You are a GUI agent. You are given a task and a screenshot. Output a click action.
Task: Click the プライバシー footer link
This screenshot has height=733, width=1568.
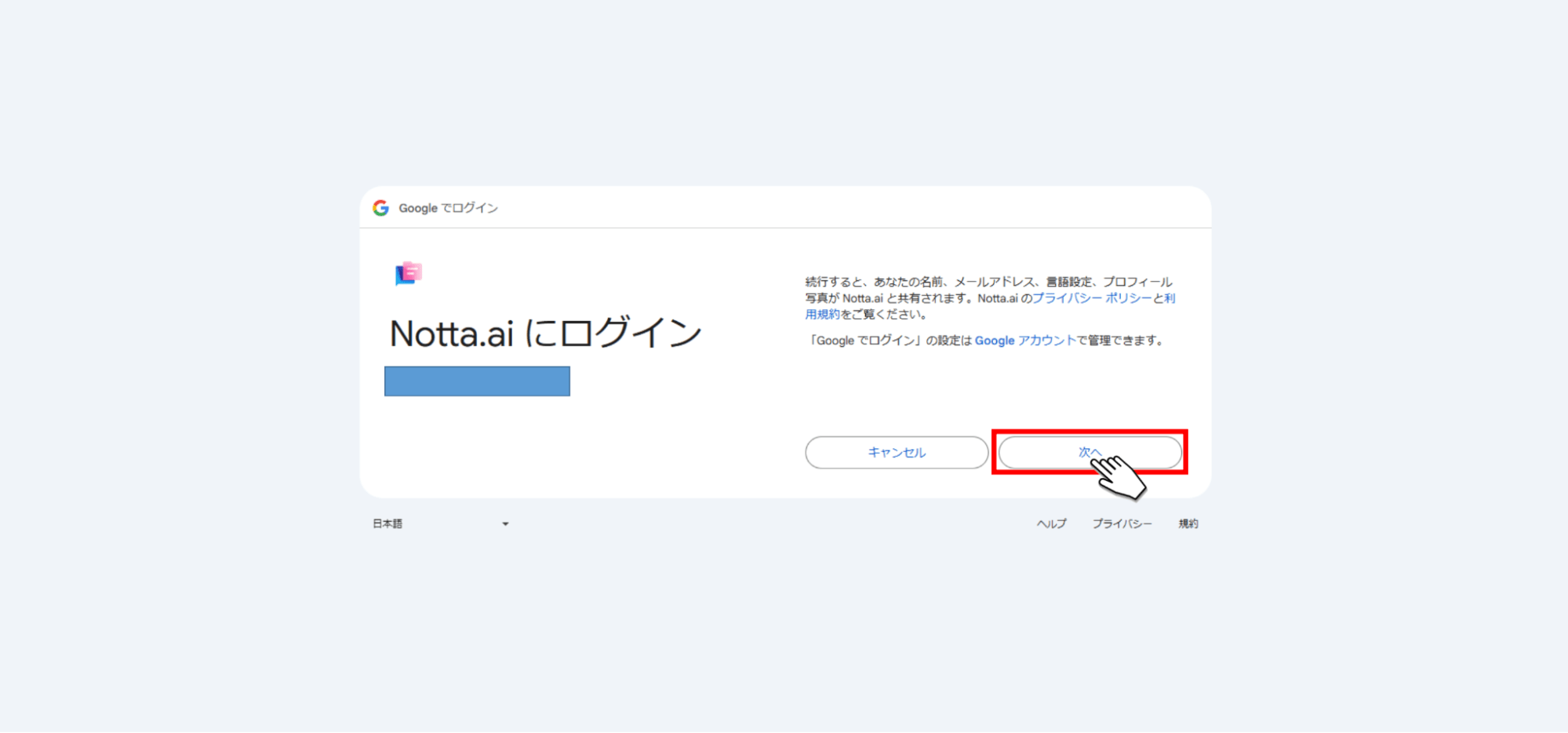click(x=1122, y=523)
